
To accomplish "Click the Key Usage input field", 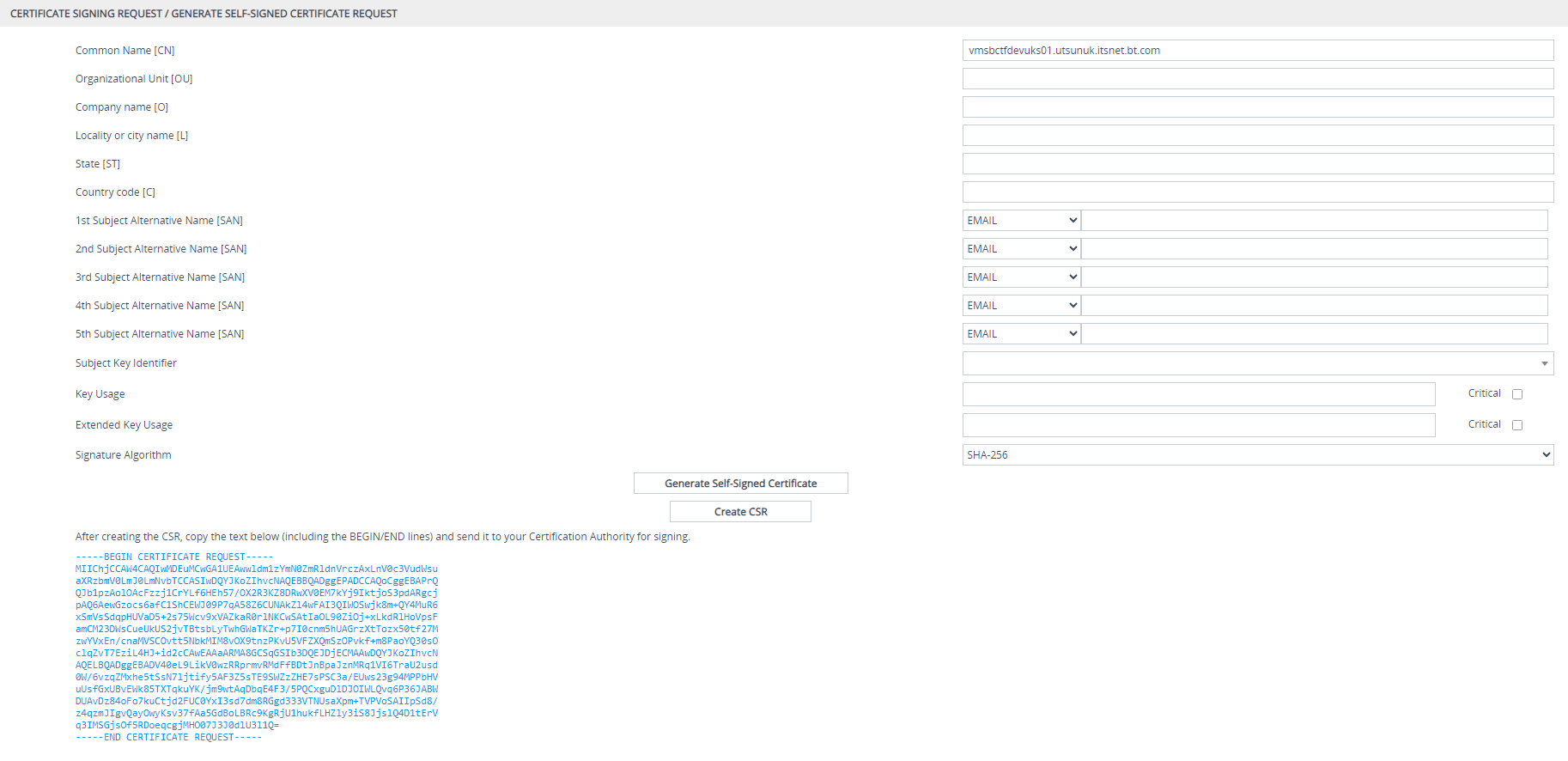I will (1199, 394).
